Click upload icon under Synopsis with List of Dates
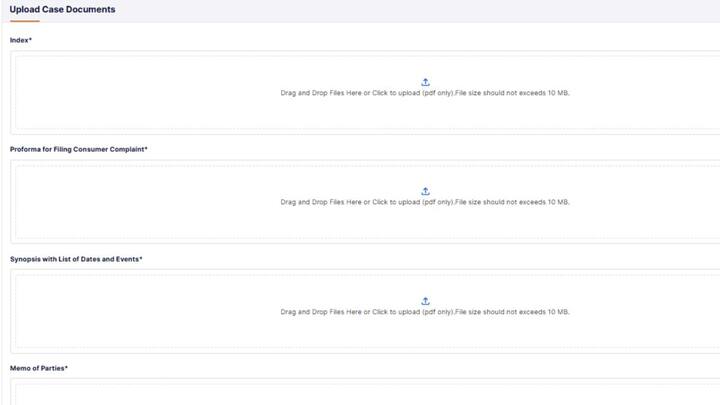The image size is (720, 405). (425, 301)
